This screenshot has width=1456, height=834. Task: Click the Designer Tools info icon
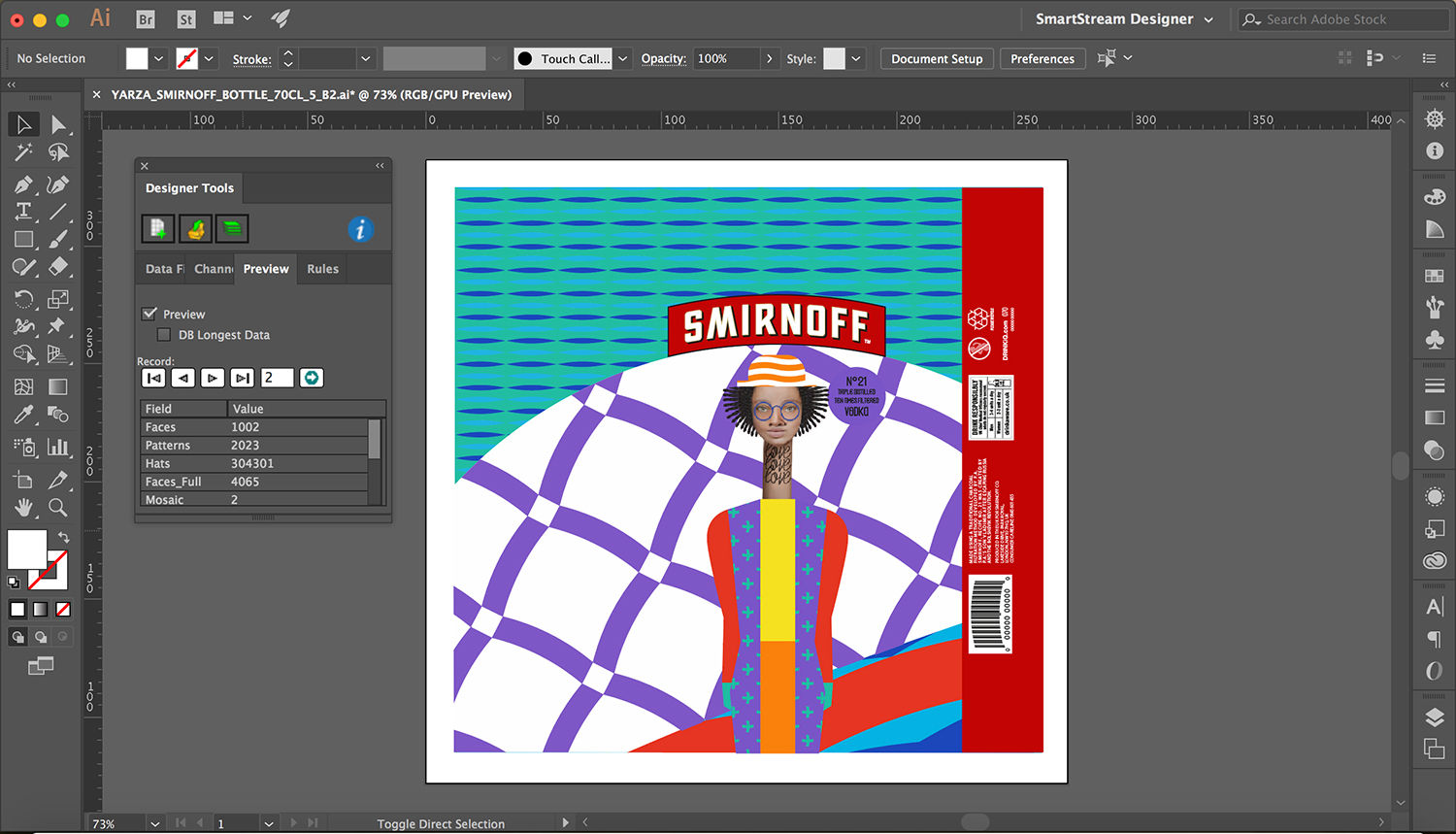(360, 230)
